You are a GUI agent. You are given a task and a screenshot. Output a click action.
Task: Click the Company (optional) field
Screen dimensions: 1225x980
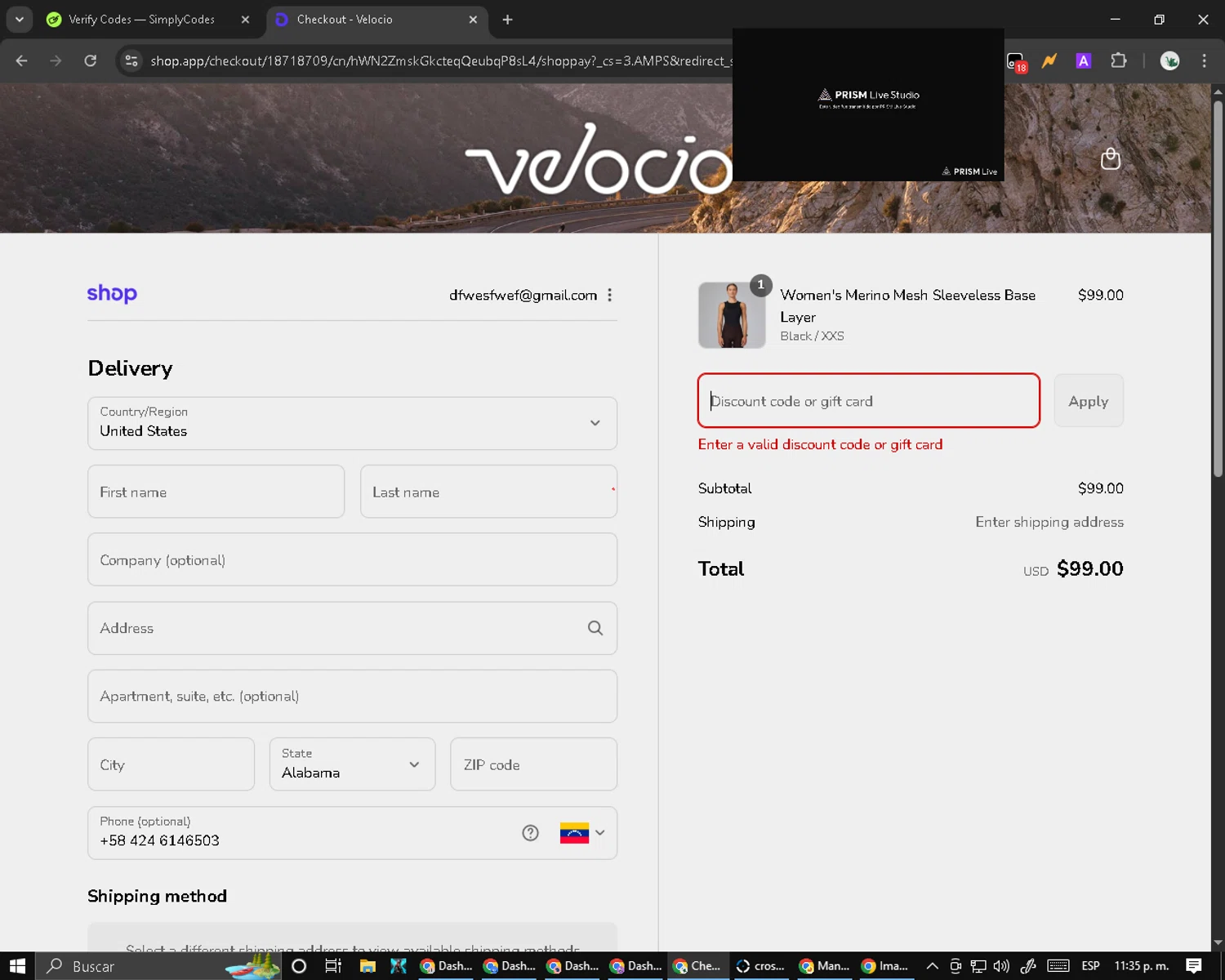pyautogui.click(x=352, y=559)
